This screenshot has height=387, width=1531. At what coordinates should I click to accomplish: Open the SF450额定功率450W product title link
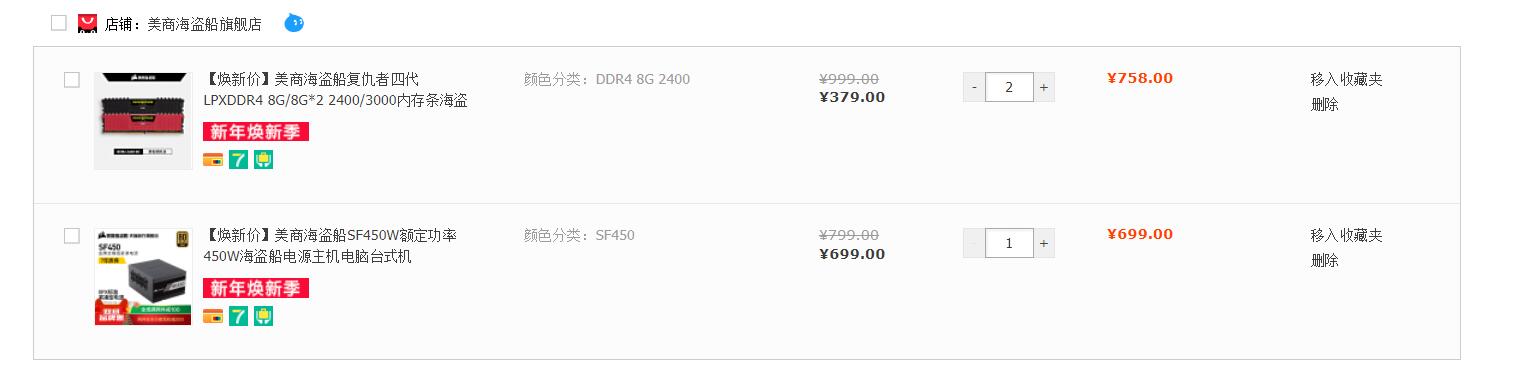coord(330,246)
